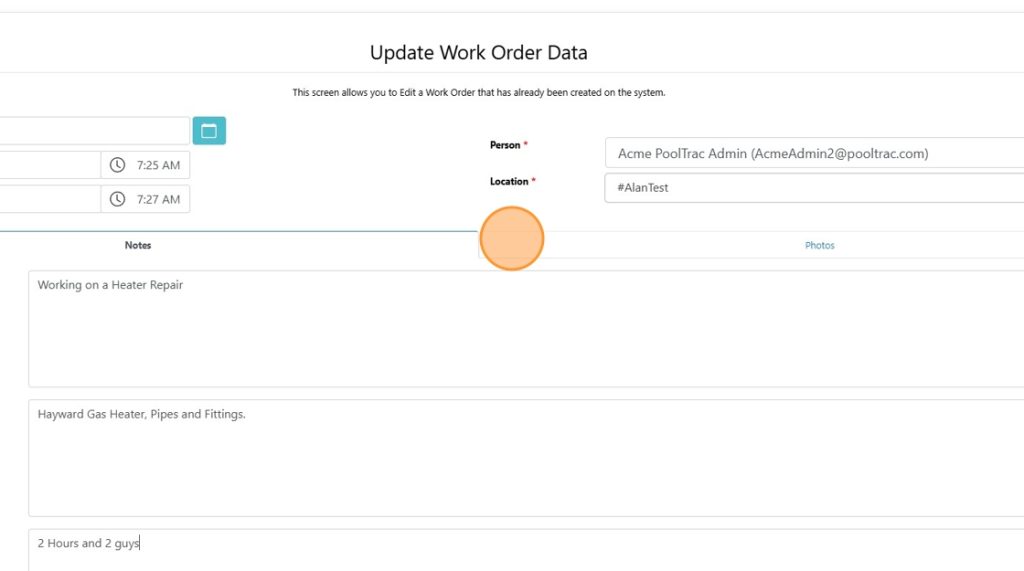
Task: Click the Location field label
Action: [x=509, y=181]
